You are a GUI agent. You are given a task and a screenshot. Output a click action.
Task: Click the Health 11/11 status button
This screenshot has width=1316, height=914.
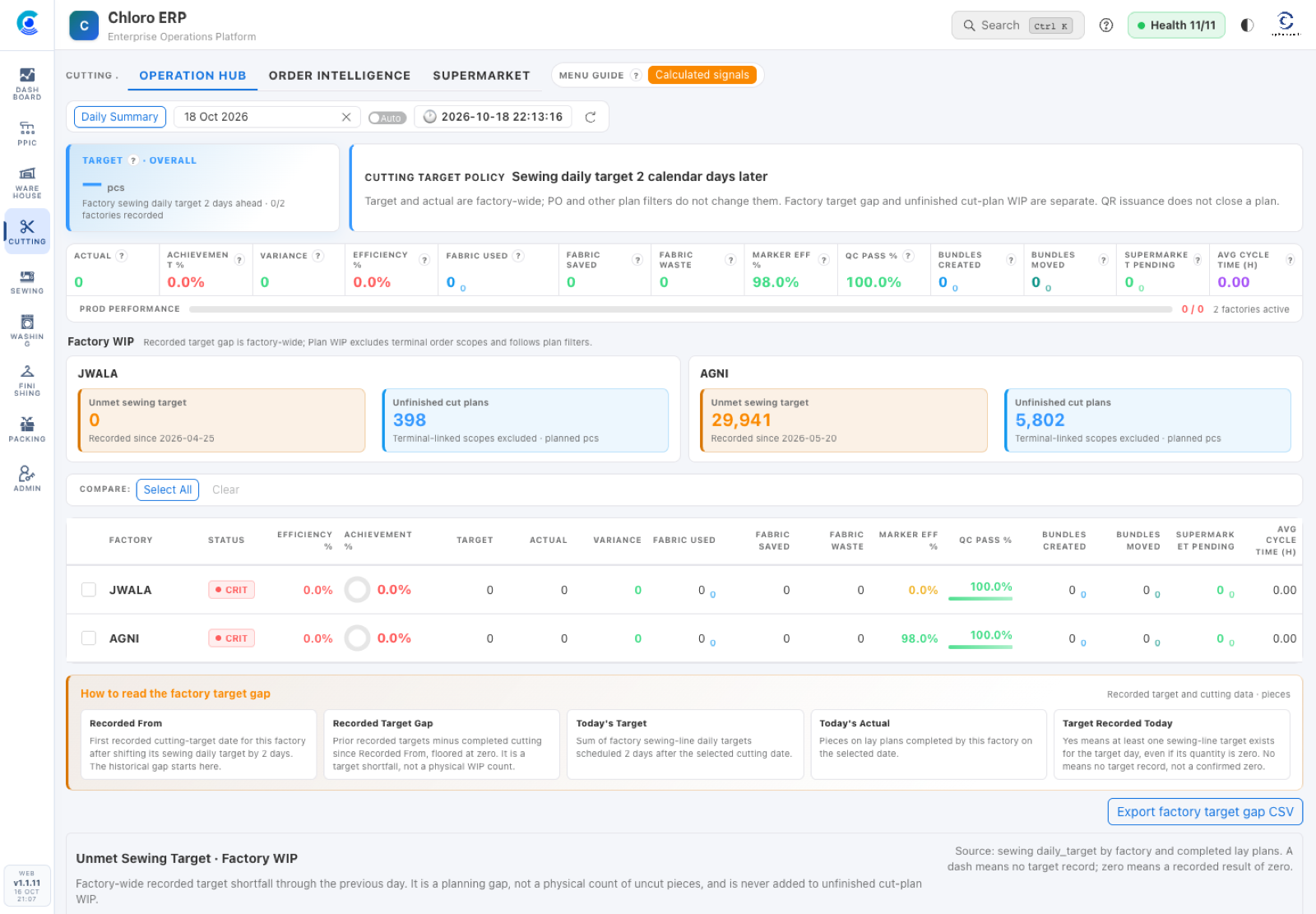[1176, 26]
